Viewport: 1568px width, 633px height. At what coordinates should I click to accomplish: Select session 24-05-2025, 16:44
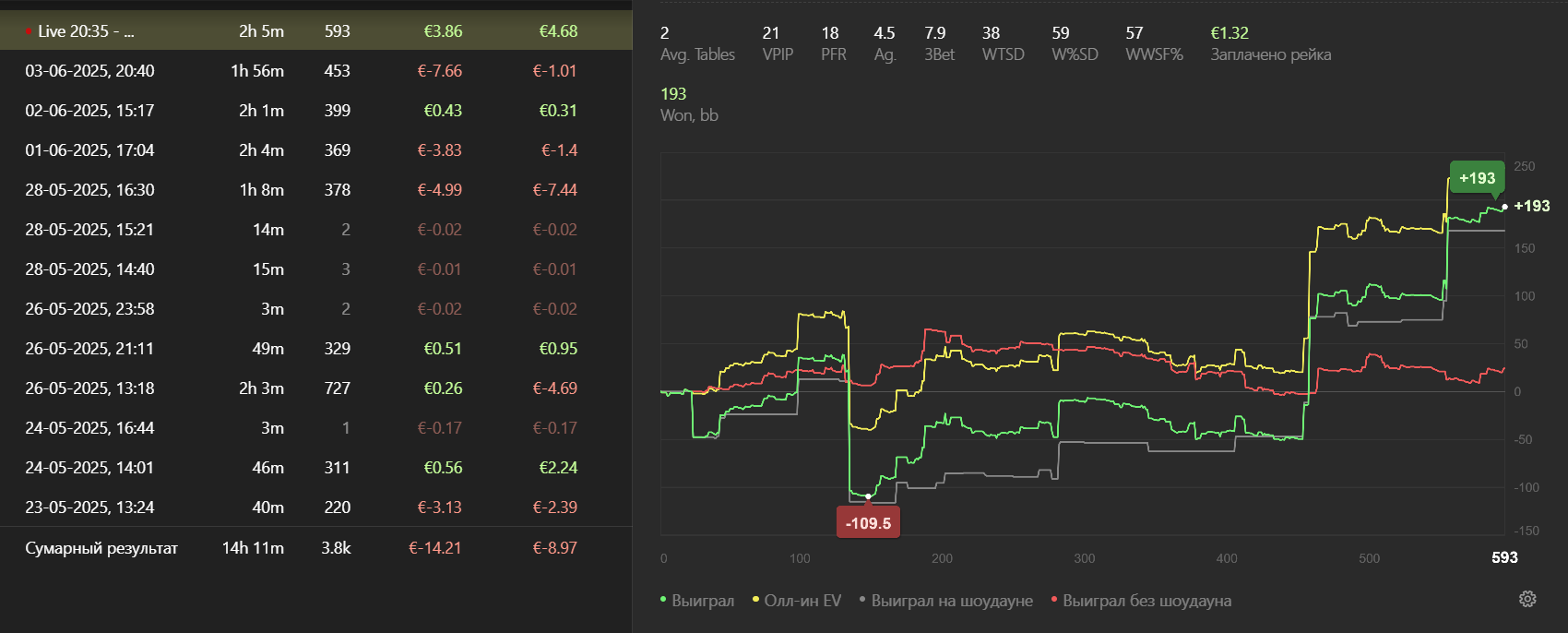(316, 427)
